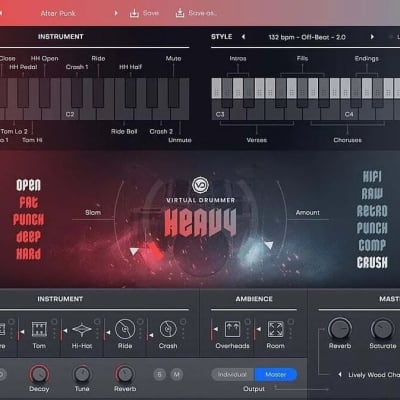
Task: Switch output to Individual
Action: pyautogui.click(x=233, y=375)
